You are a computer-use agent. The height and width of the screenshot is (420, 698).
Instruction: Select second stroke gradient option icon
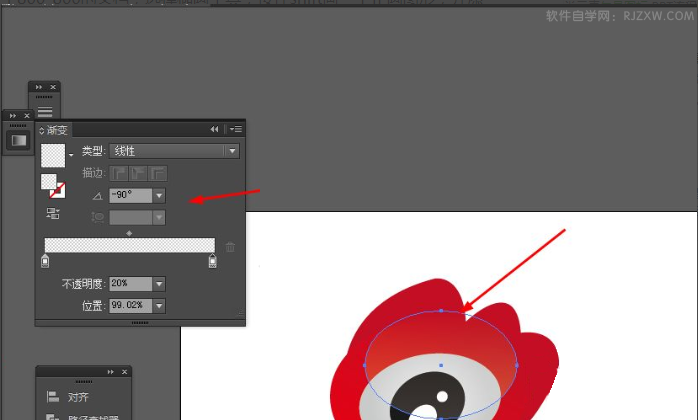coord(138,173)
